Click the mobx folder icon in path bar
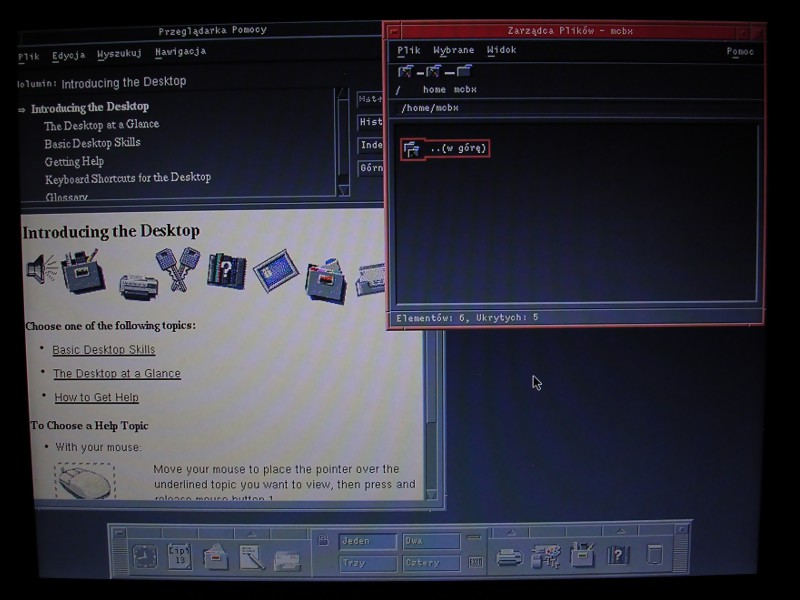800x600 pixels. tap(464, 72)
